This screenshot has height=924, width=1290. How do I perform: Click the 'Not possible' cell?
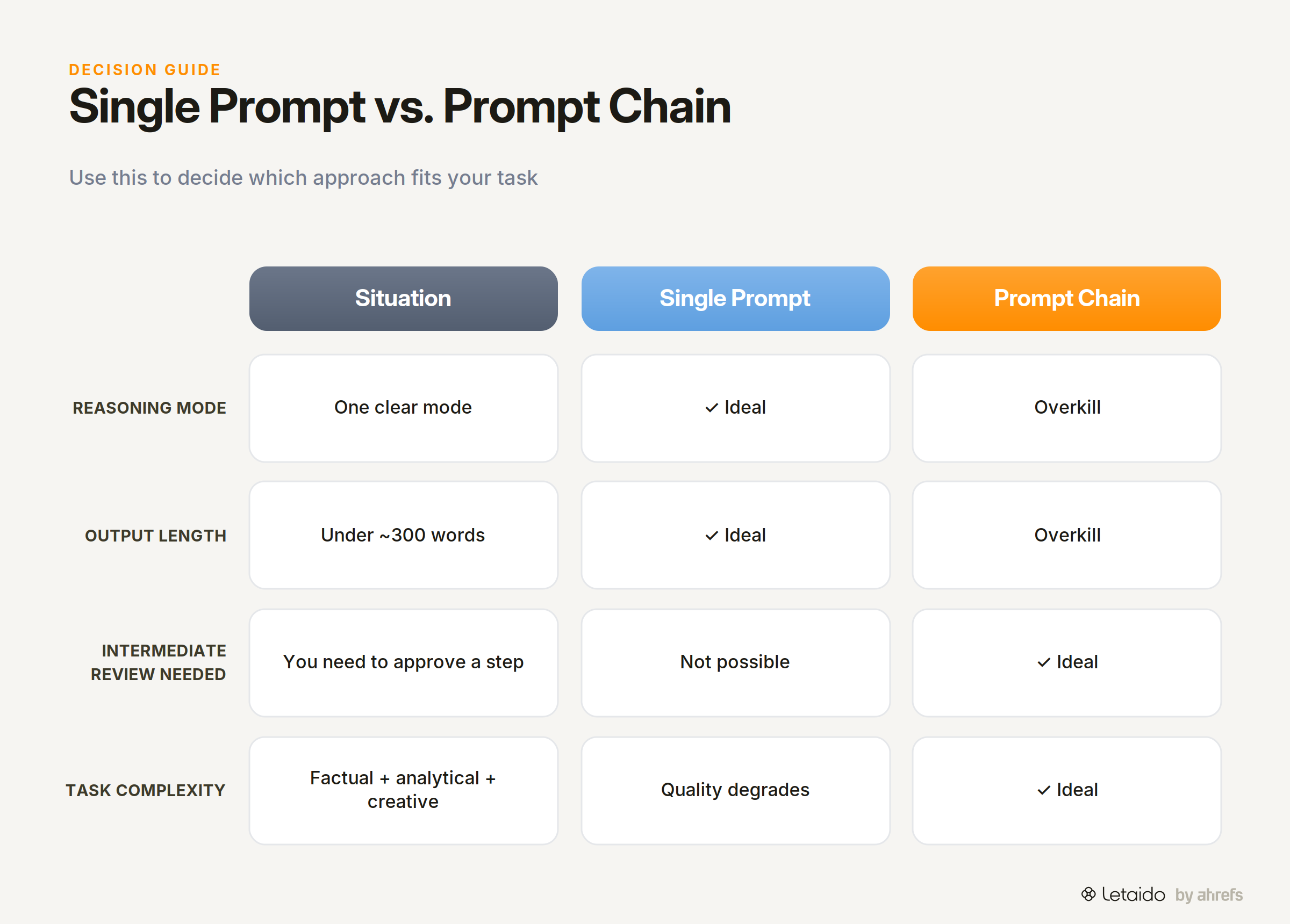click(x=735, y=663)
